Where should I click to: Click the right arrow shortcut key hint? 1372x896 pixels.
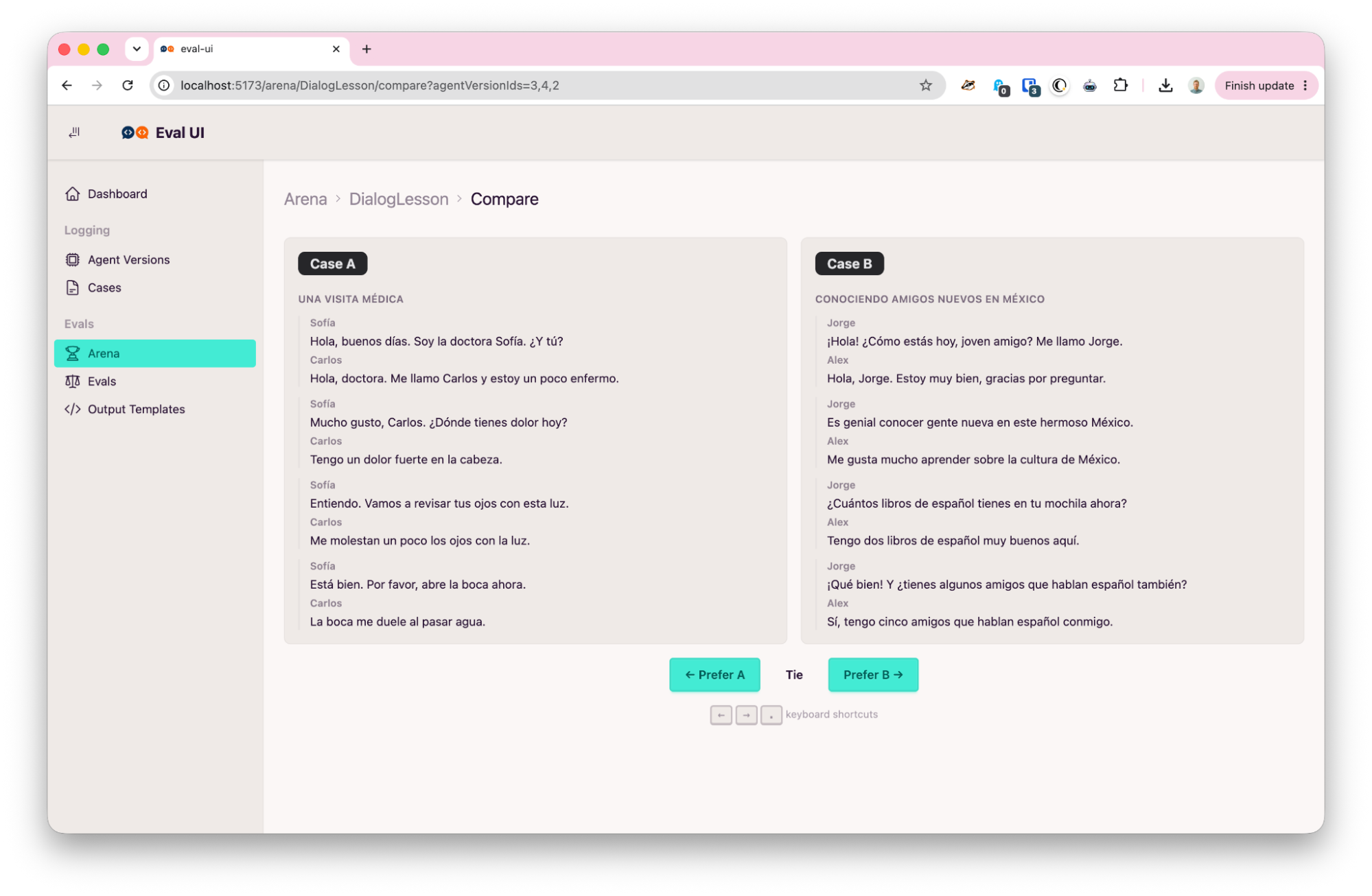[x=746, y=715]
